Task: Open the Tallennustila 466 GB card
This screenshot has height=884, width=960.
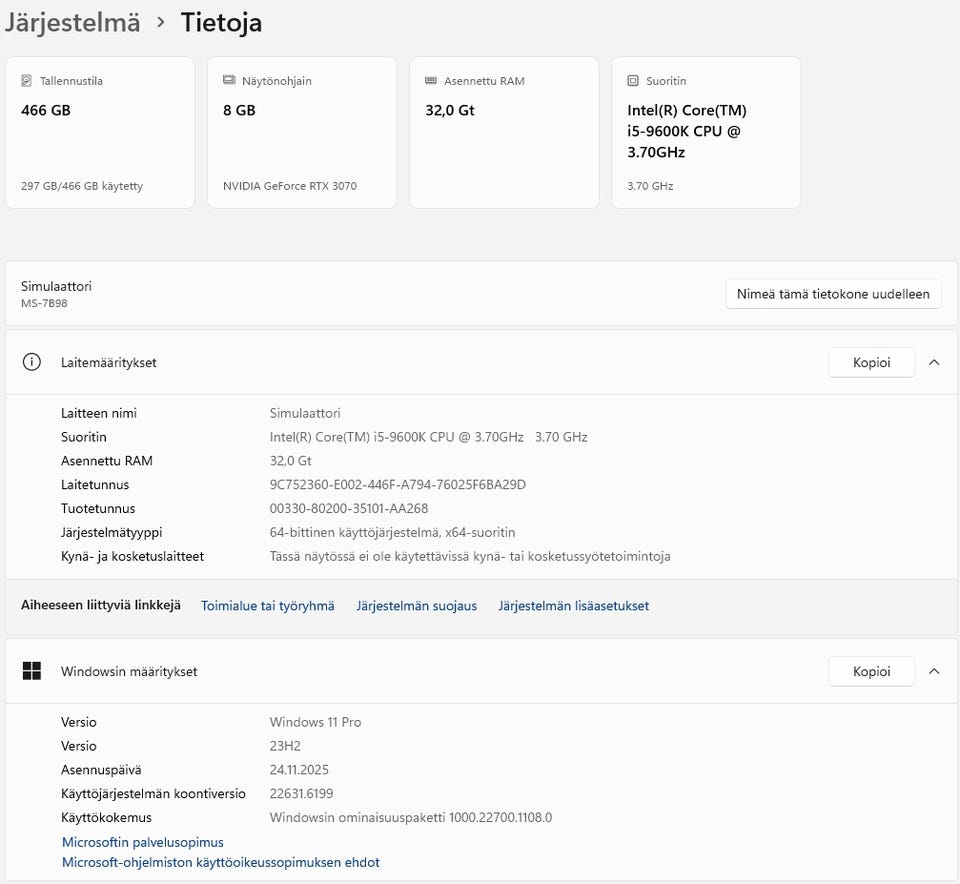Action: click(100, 133)
